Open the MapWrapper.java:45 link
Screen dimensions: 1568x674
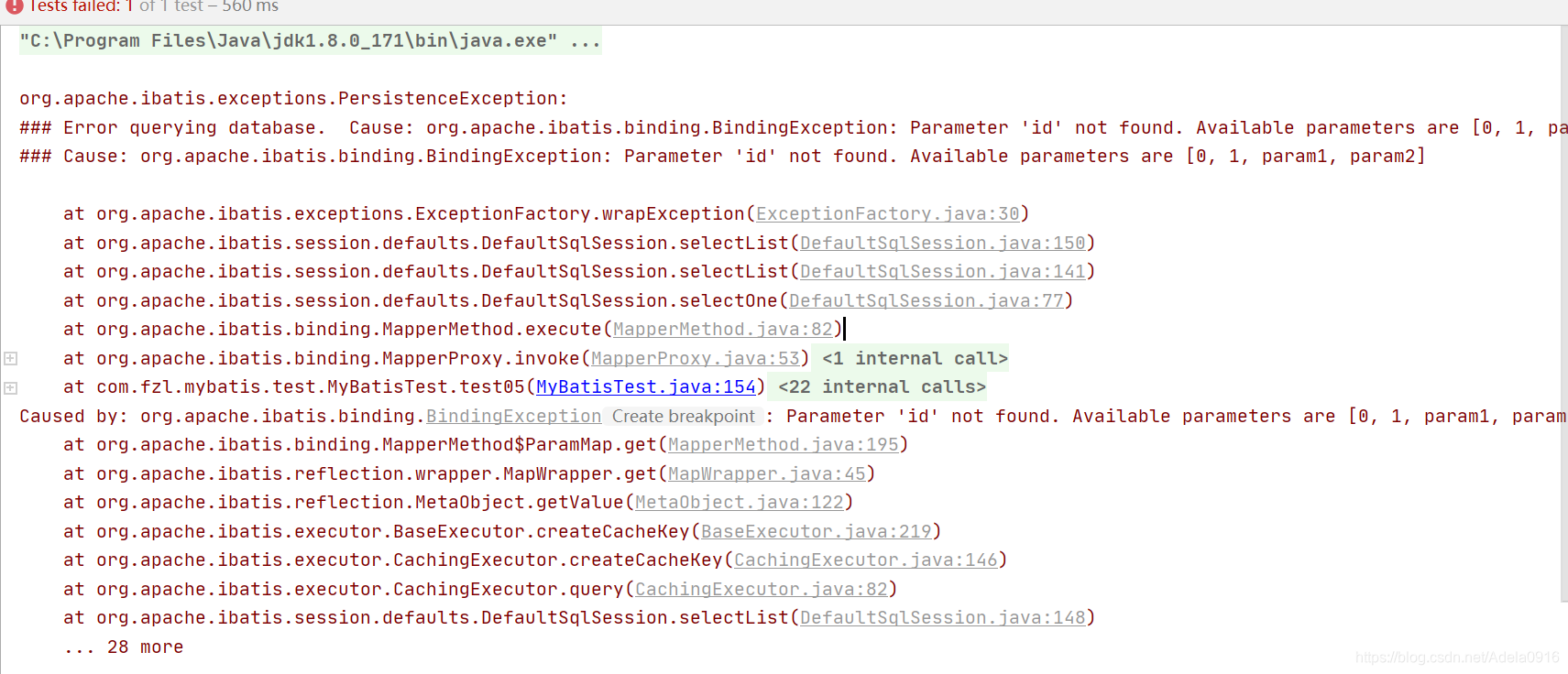click(766, 473)
